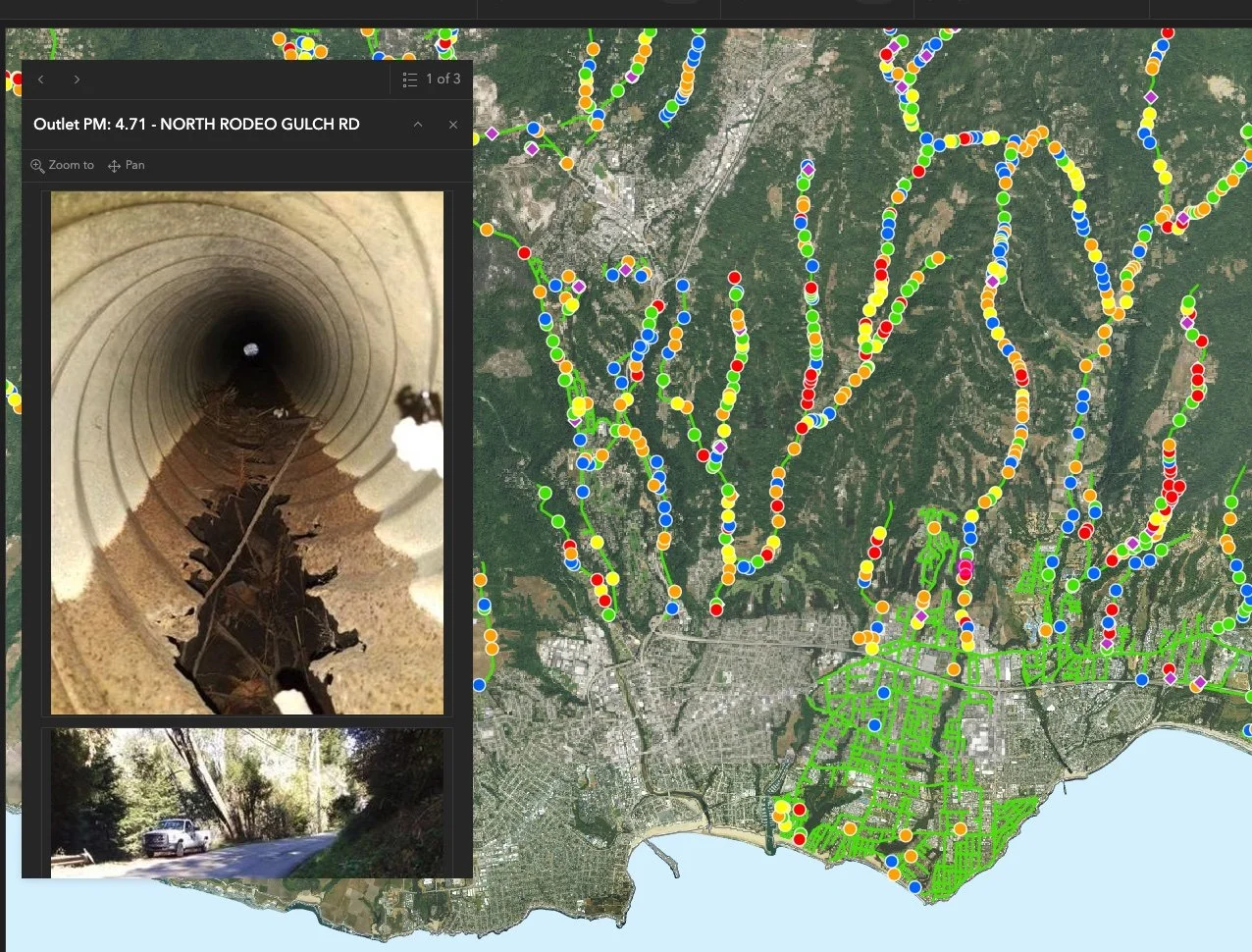Viewport: 1252px width, 952px height.
Task: Open the white truck roadside photo
Action: coord(247,803)
